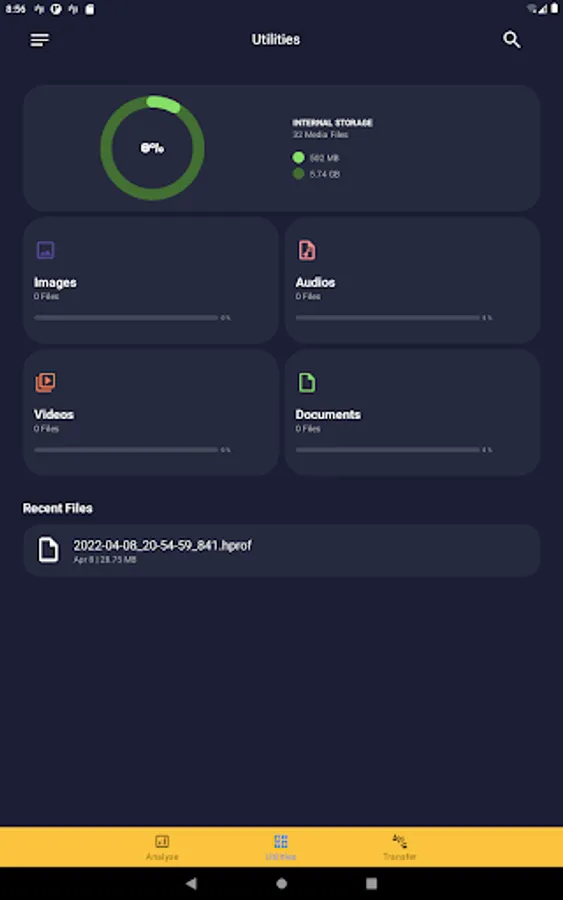This screenshot has height=900, width=563.
Task: Tap the Analyze chart icon
Action: pyautogui.click(x=162, y=841)
